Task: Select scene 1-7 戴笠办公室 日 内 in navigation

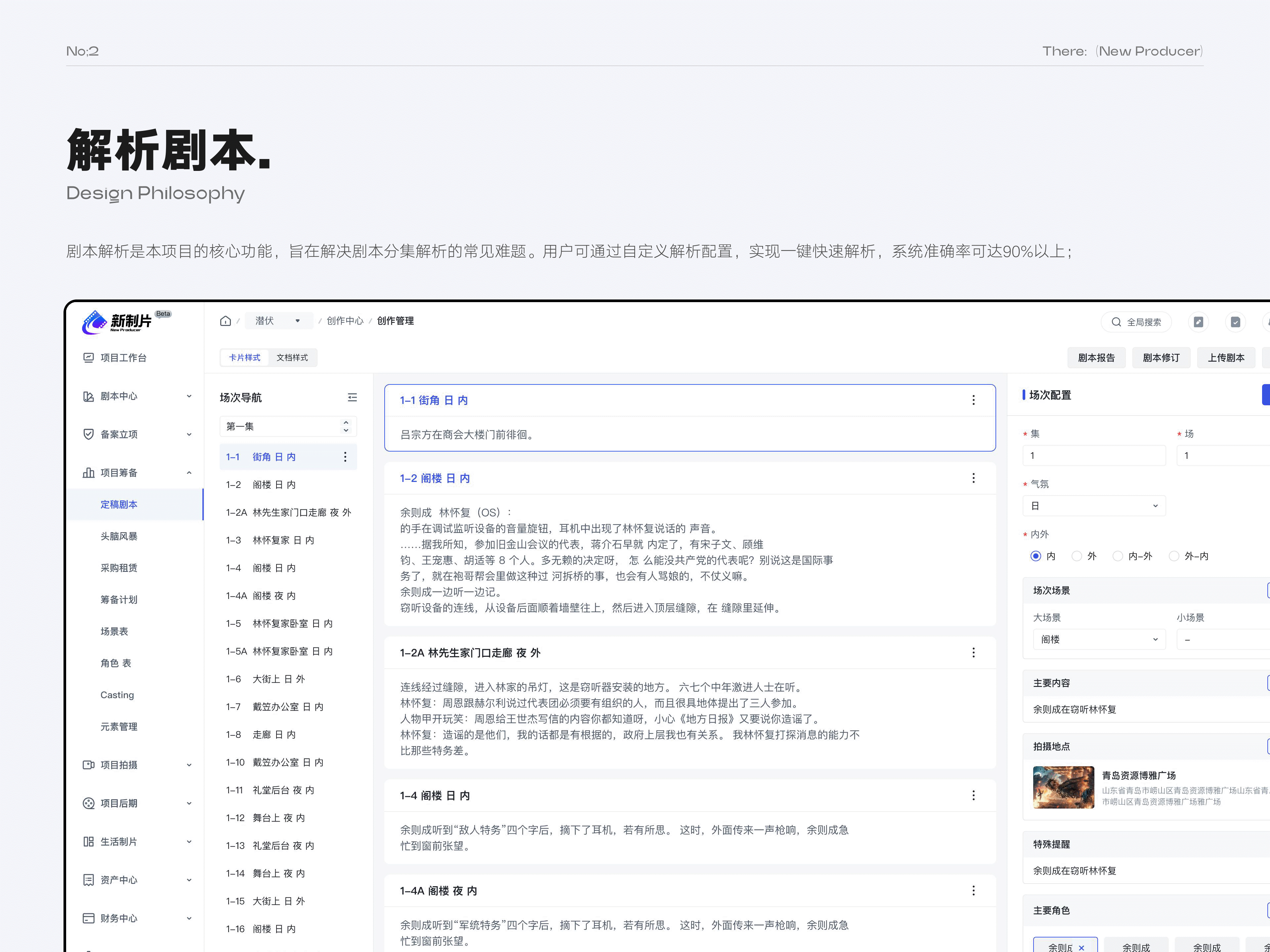Action: coord(288,707)
